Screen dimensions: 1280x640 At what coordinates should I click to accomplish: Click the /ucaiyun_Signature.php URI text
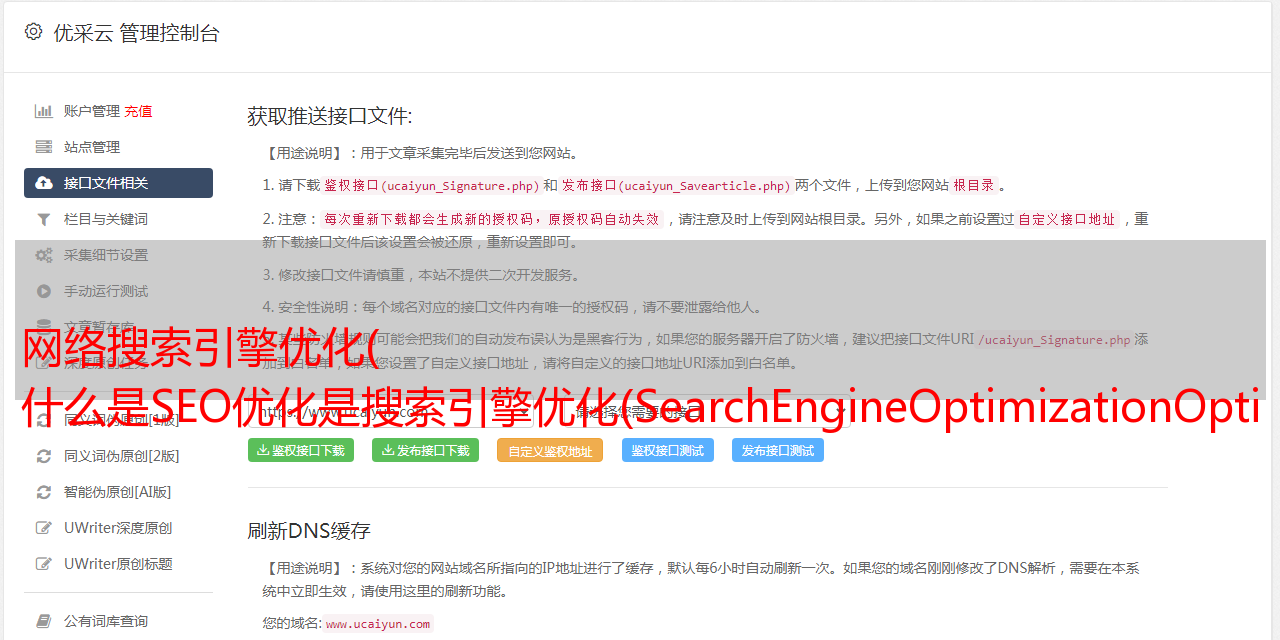pos(1054,340)
